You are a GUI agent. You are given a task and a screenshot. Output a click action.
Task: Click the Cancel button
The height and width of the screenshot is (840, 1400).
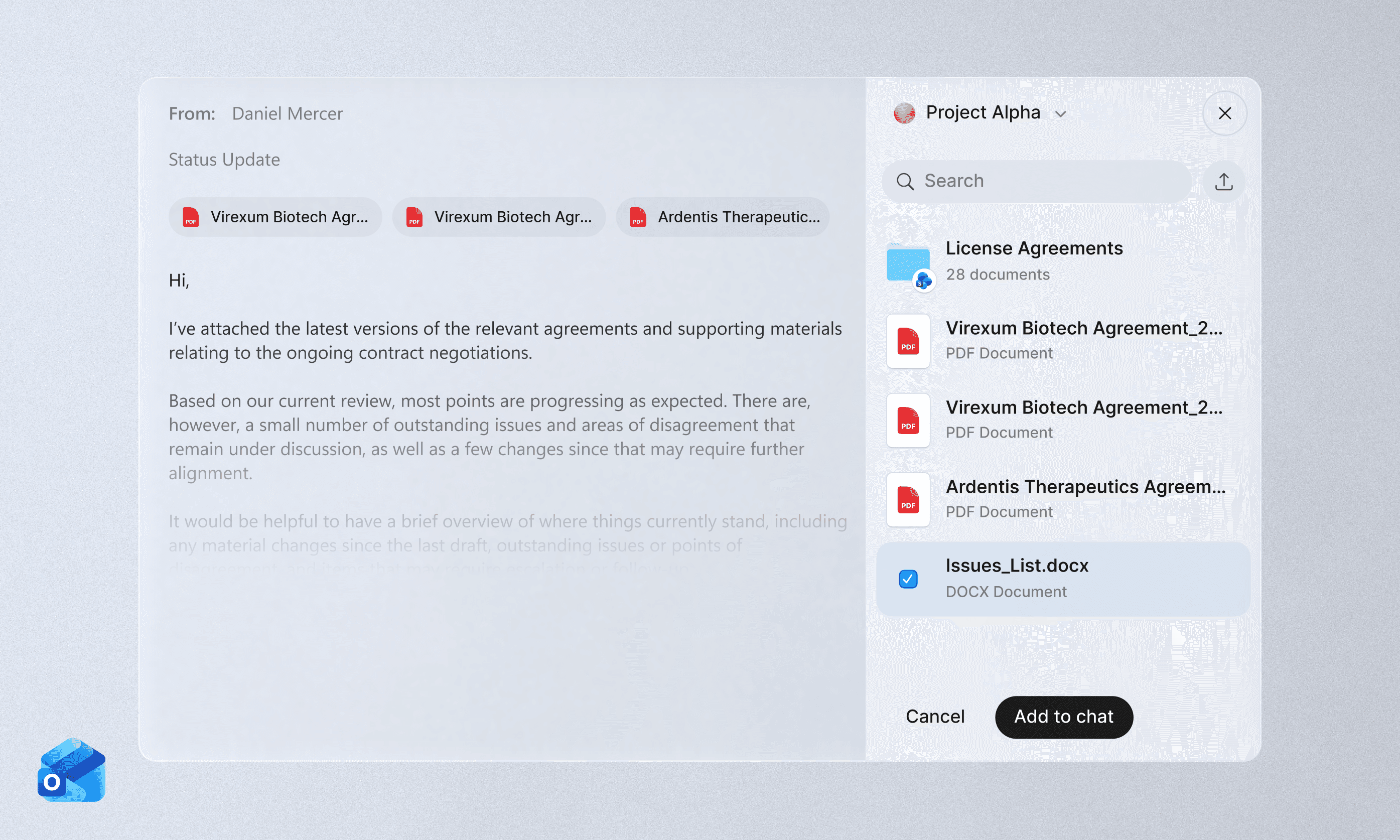click(x=935, y=717)
